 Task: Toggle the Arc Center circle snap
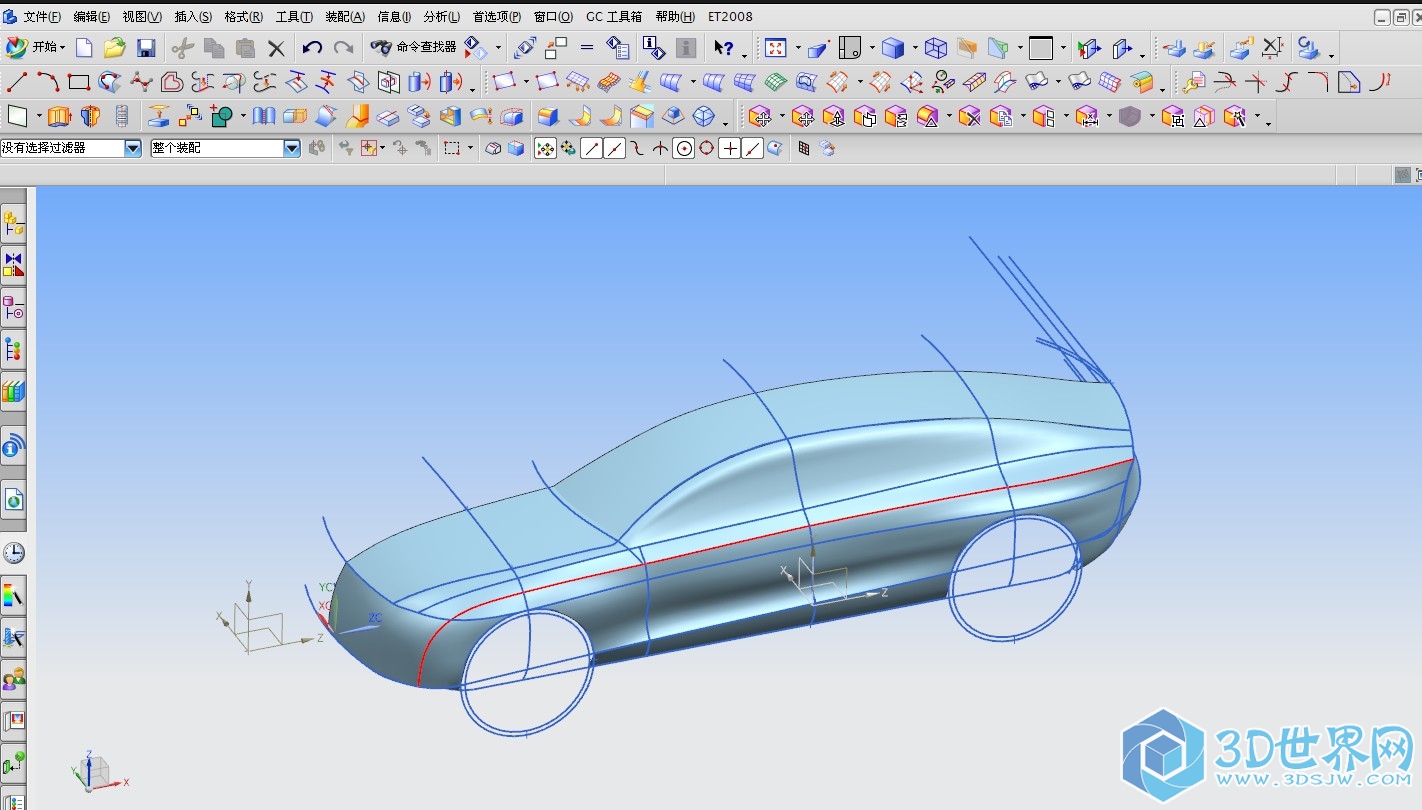pos(684,149)
